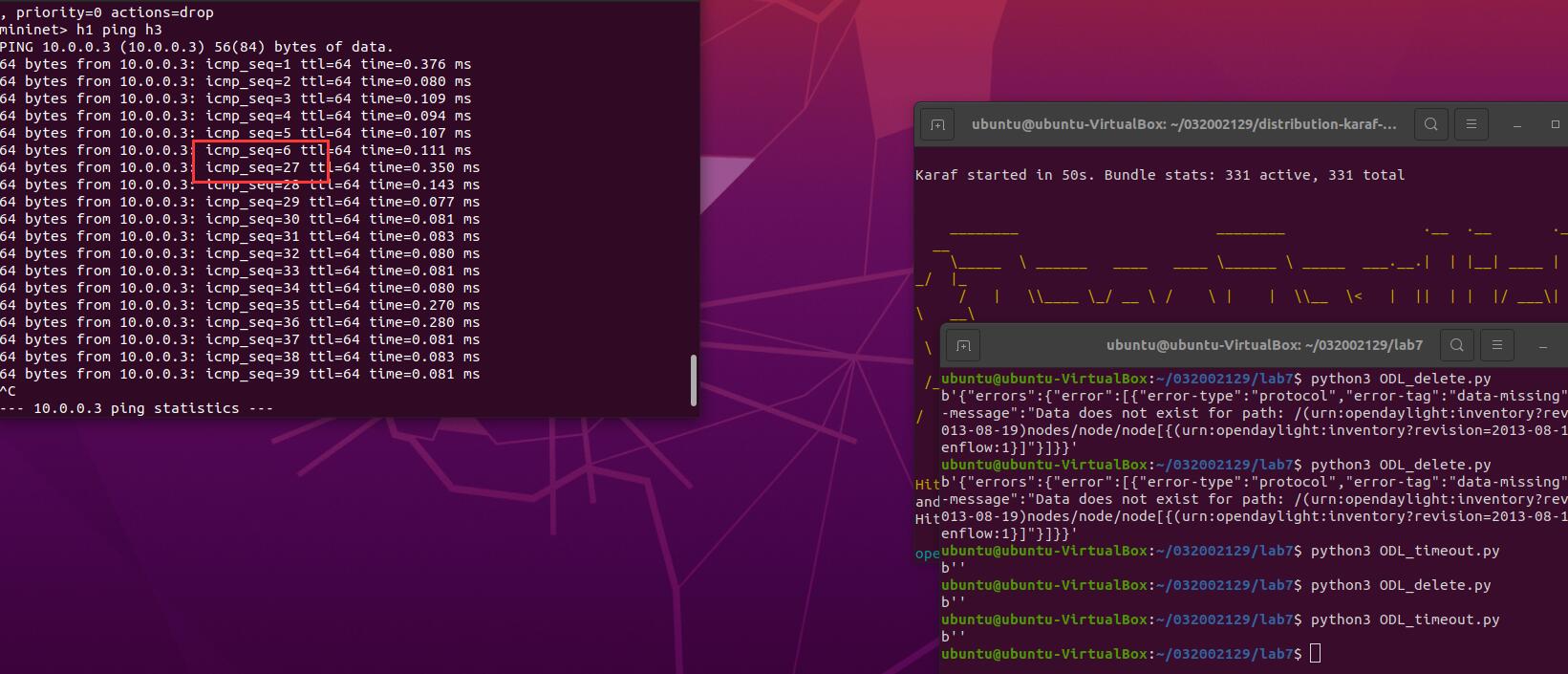This screenshot has width=1568, height=674.
Task: Click the icmp_seq=34 ping reply line
Action: click(x=240, y=288)
